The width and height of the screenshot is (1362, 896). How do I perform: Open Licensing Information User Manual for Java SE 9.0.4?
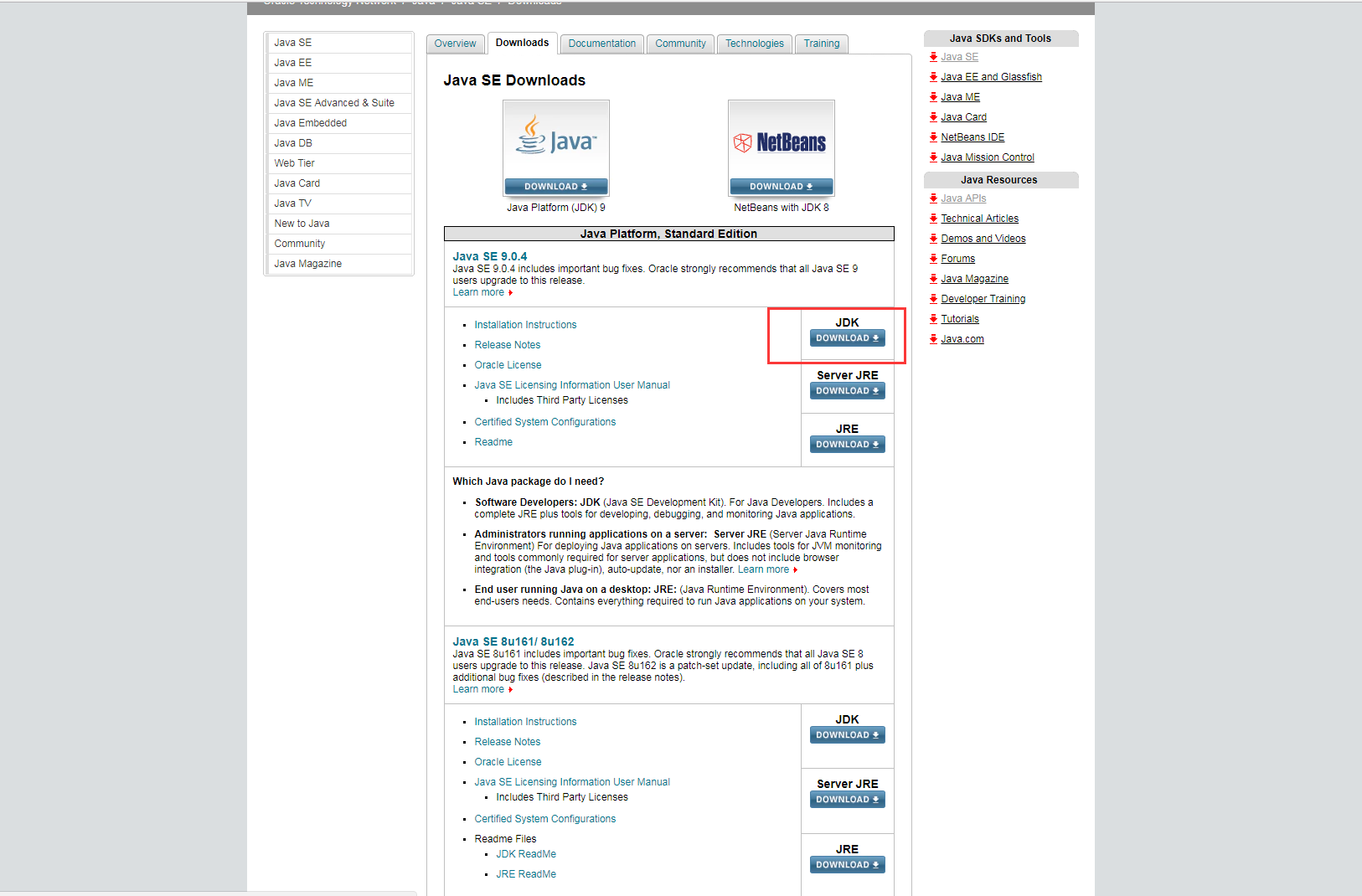pos(572,385)
